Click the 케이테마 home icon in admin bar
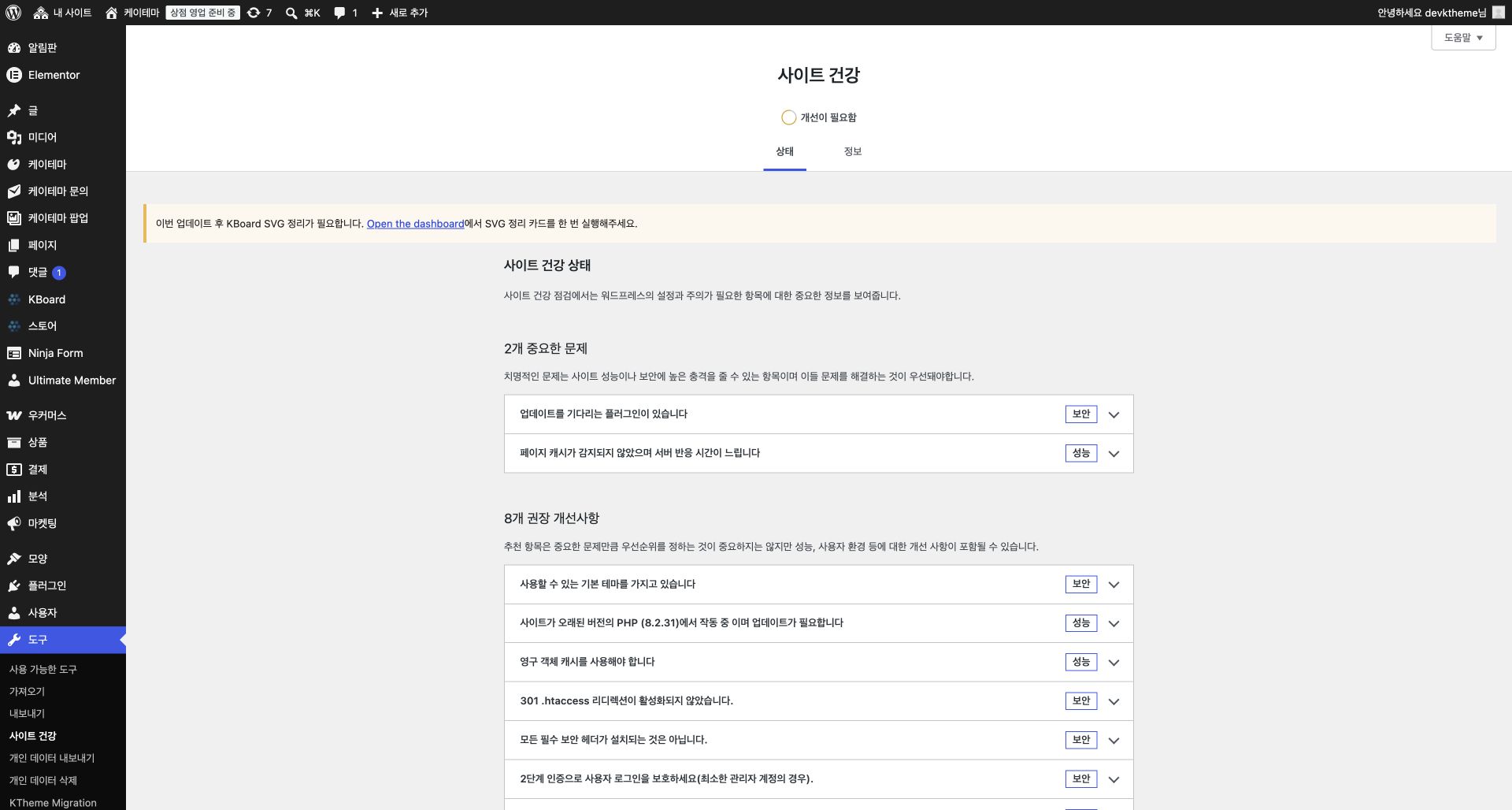Screen dimensions: 1512x810 pyautogui.click(x=112, y=13)
